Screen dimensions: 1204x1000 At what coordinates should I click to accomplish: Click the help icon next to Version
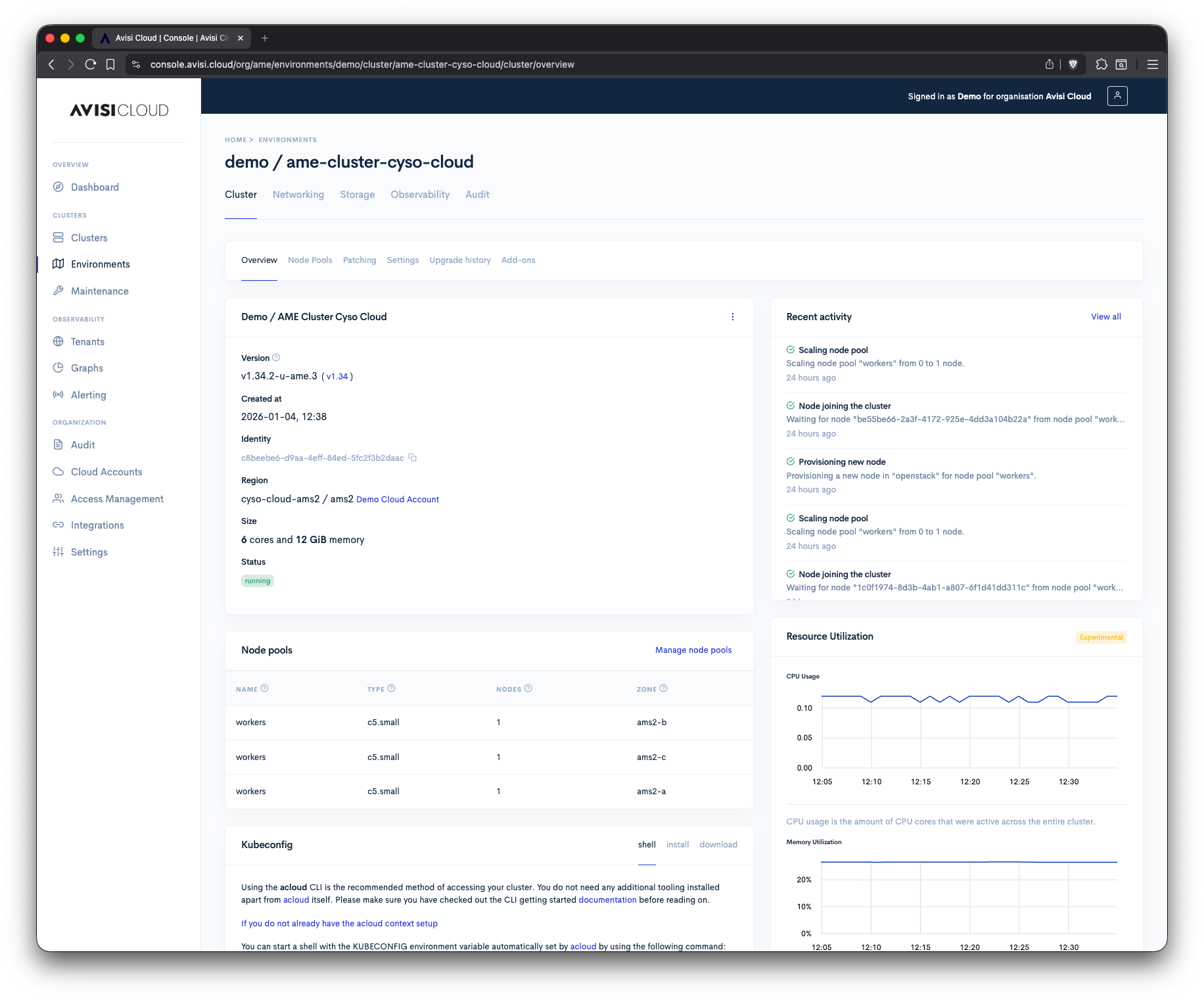[x=276, y=358]
